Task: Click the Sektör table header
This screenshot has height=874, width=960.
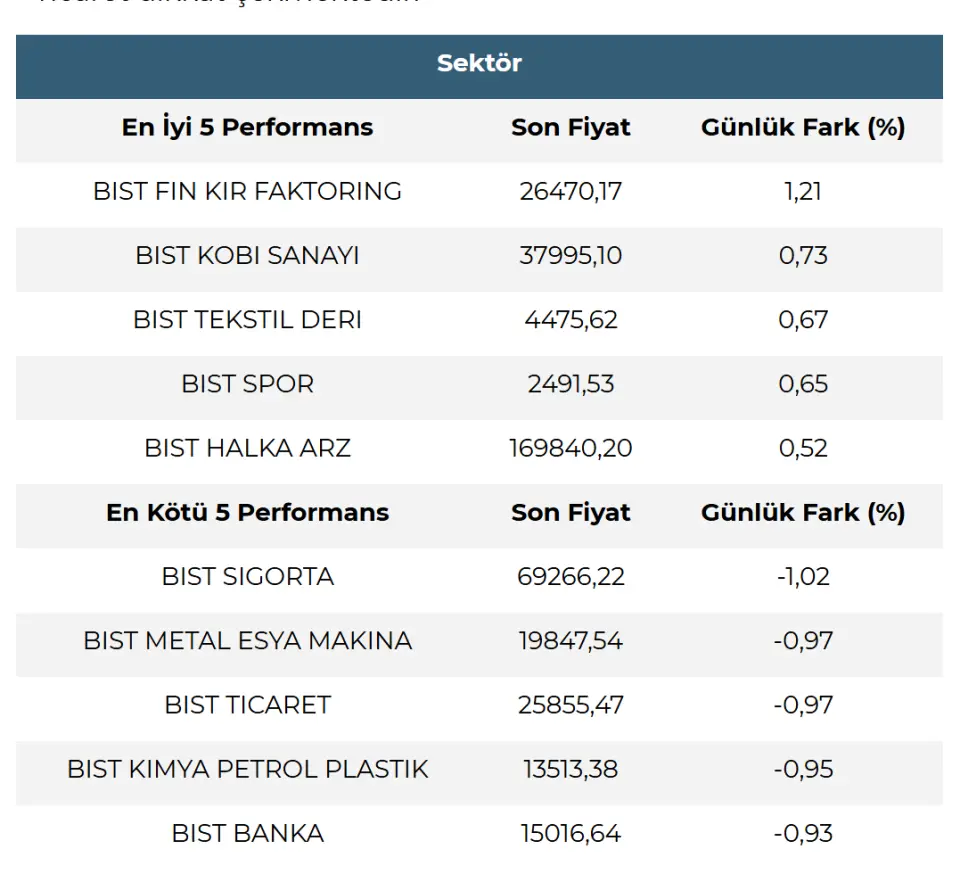Action: click(479, 64)
